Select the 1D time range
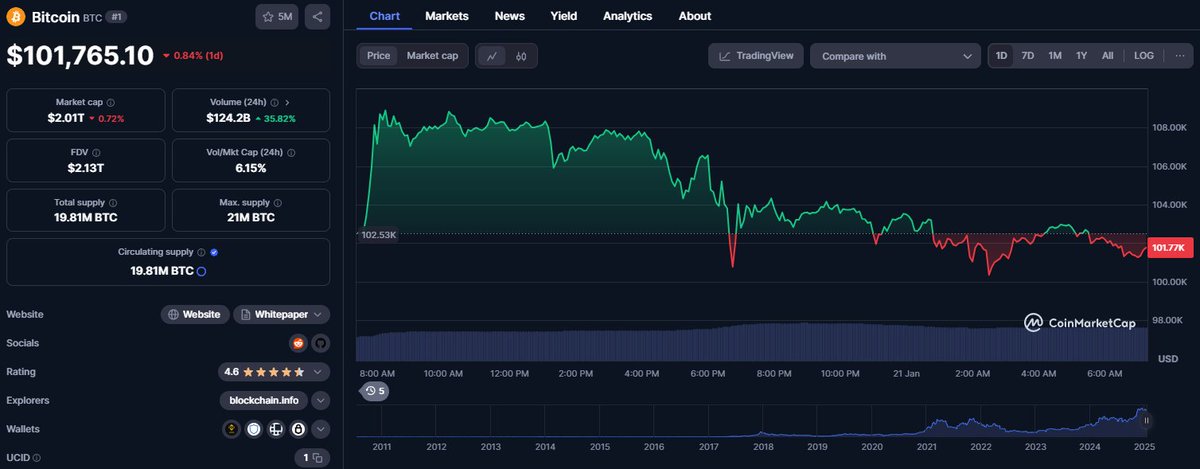The image size is (1200, 469). pyautogui.click(x=1001, y=56)
